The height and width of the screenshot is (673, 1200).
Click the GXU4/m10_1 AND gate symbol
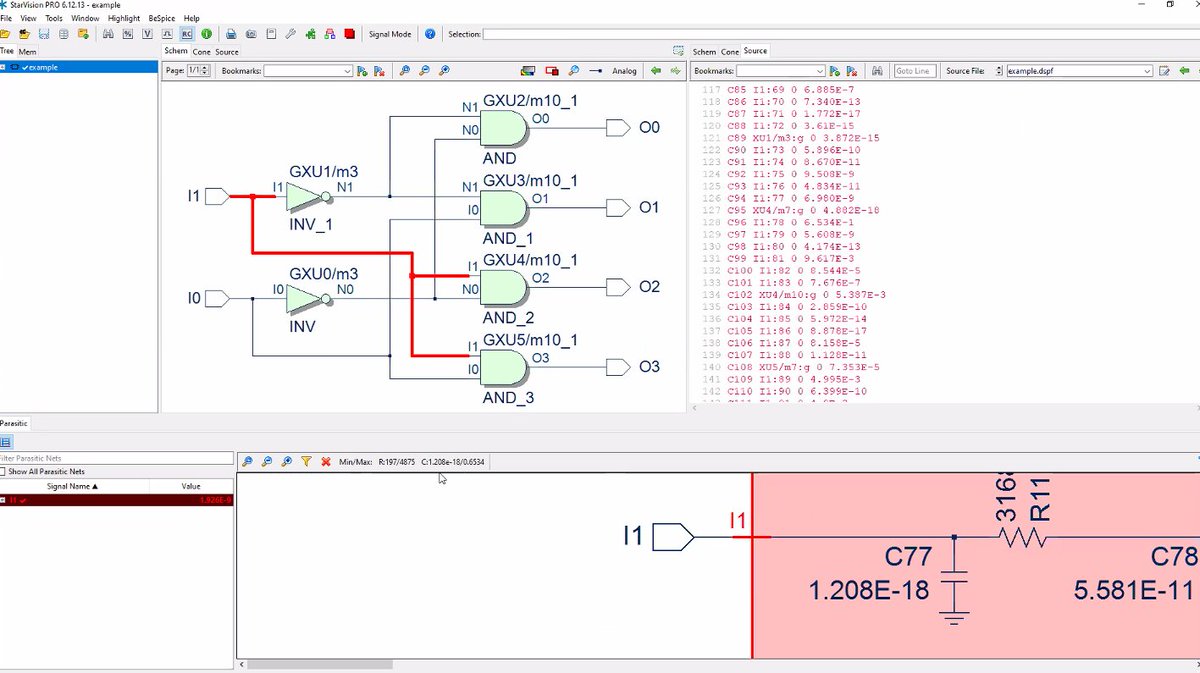[x=505, y=288]
